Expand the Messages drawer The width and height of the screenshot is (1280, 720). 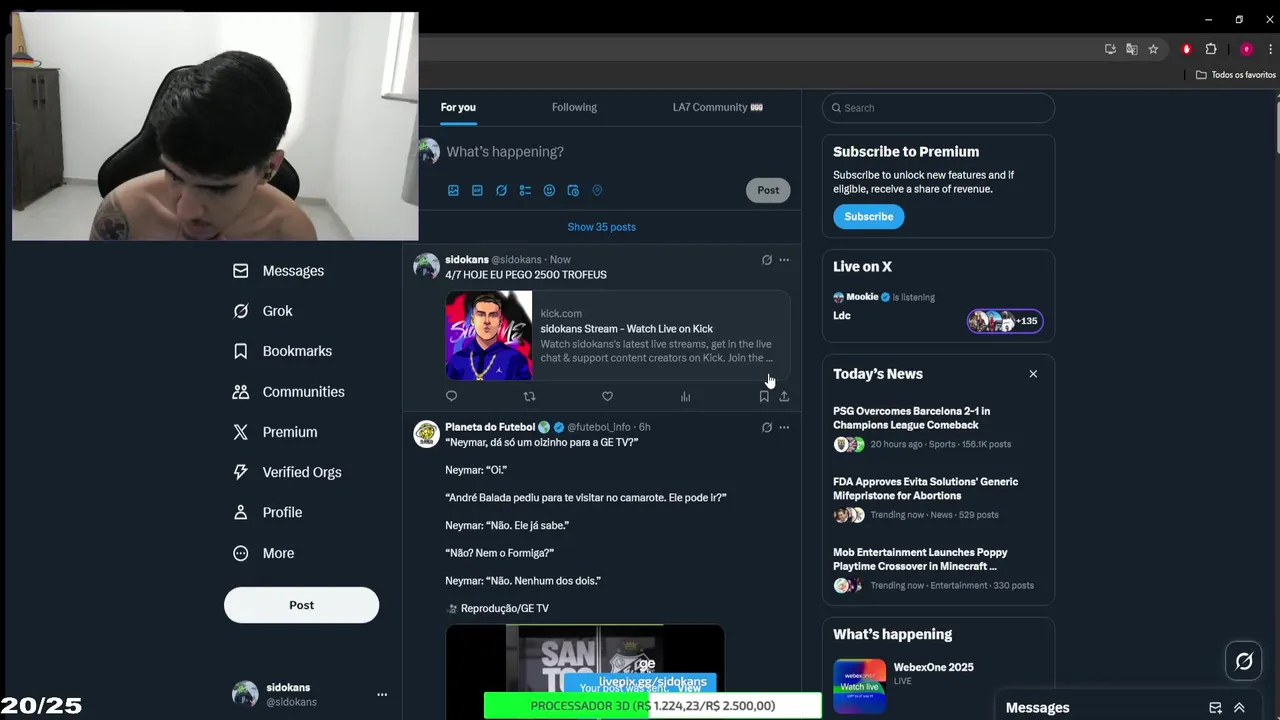coord(1239,707)
